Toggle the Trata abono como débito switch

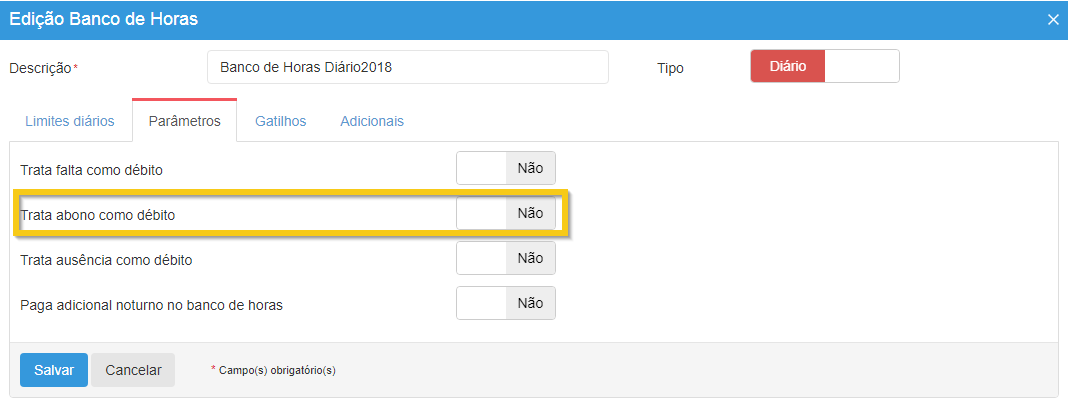coord(505,213)
